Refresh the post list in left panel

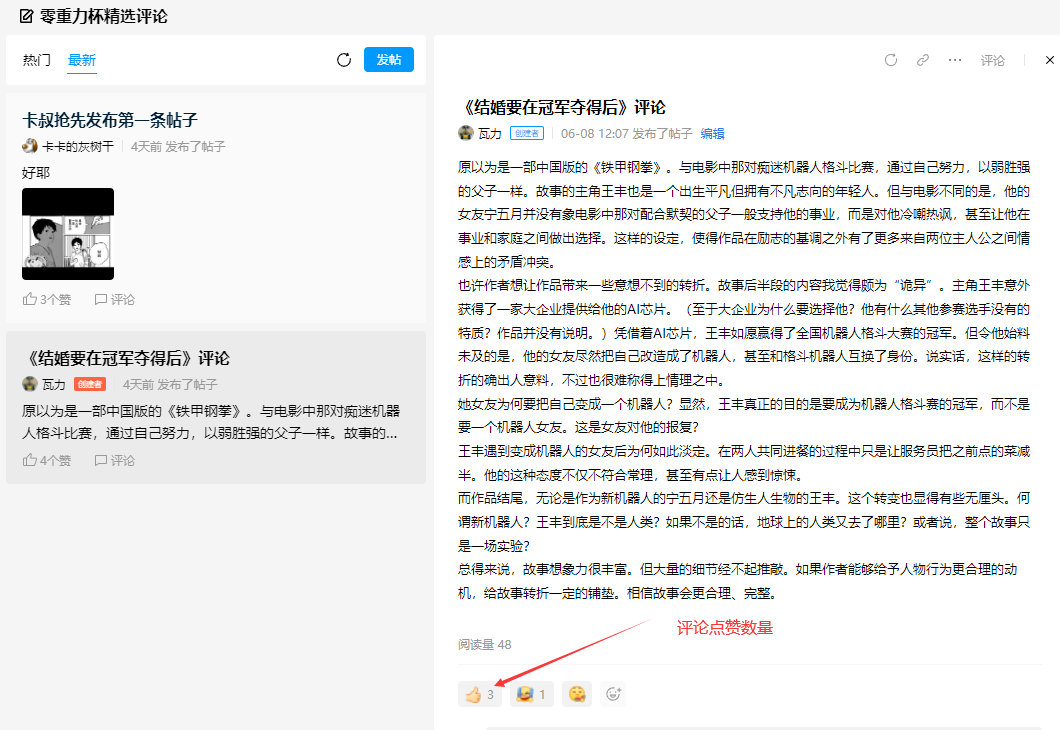[x=344, y=60]
